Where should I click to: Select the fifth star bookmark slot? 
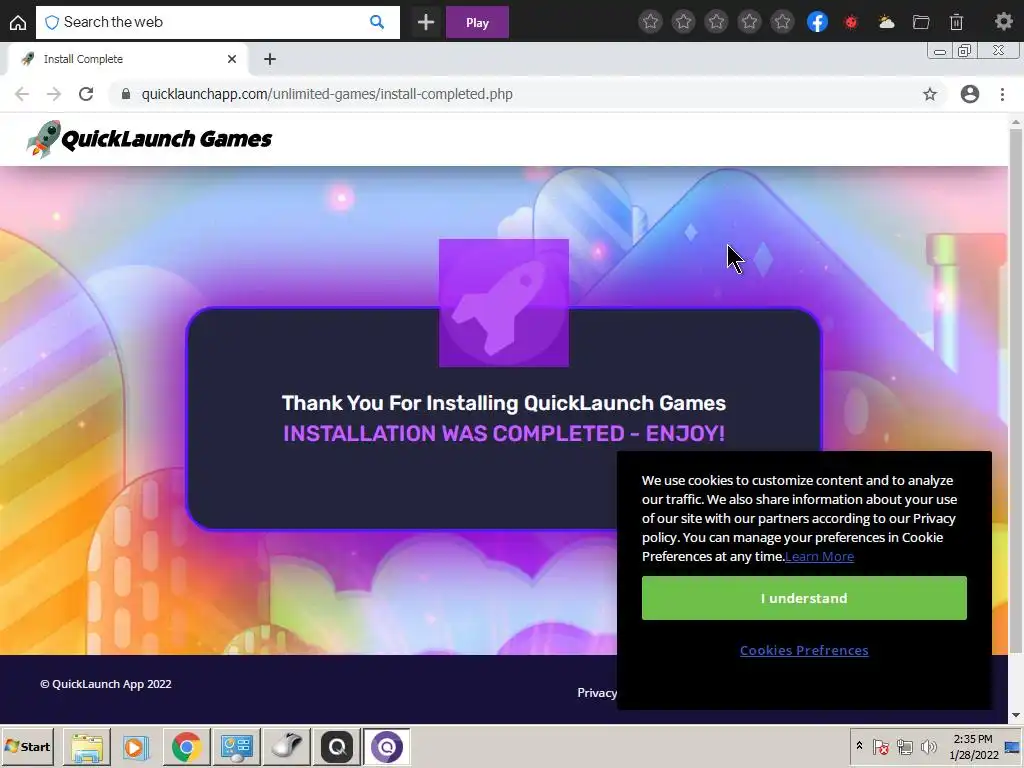(782, 22)
